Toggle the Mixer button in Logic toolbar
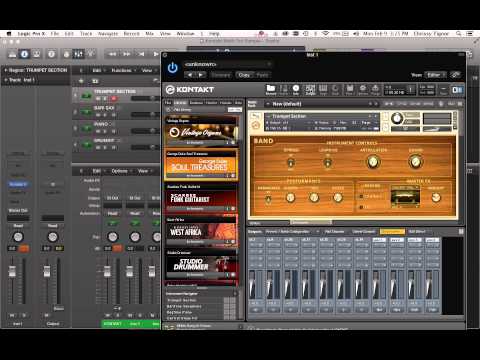The width and height of the screenshot is (480, 360). [x=79, y=54]
